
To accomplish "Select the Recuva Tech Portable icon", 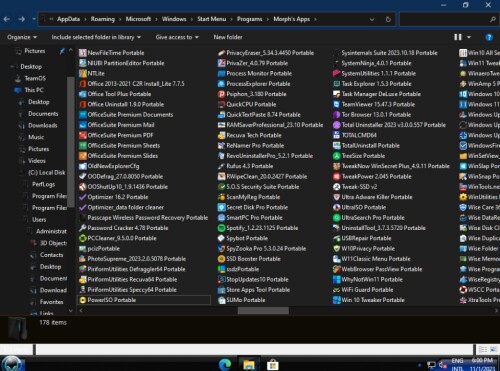I will tap(221, 135).
